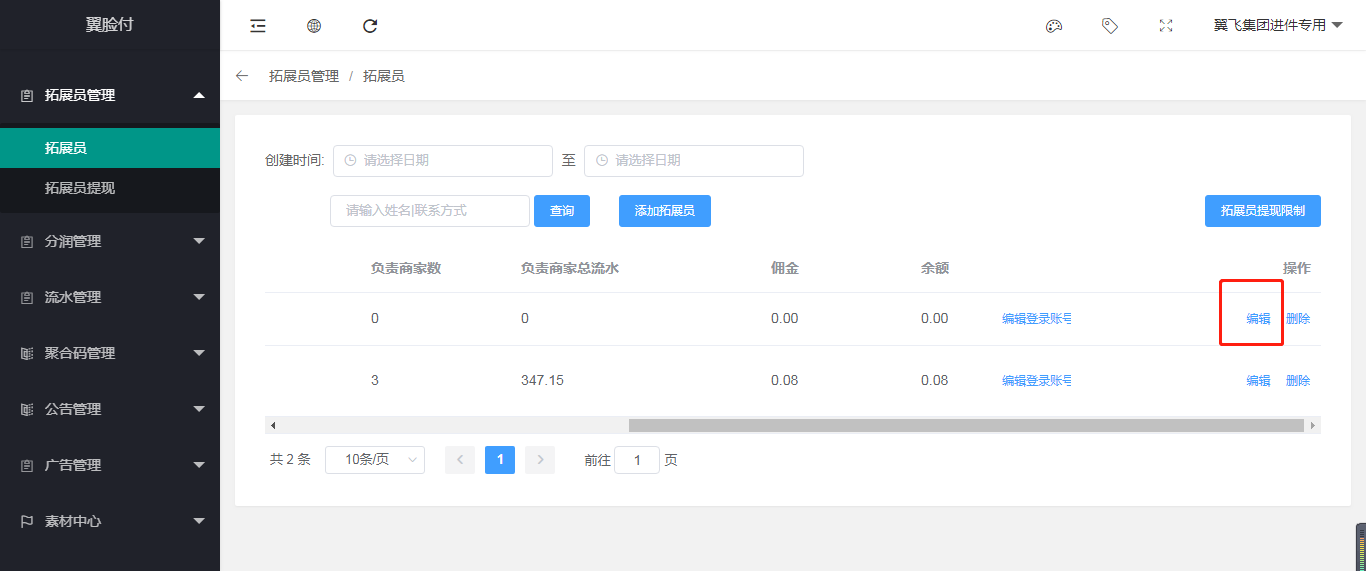Viewport: 1366px width, 571px height.
Task: Select page 1 in pagination
Action: (x=500, y=460)
